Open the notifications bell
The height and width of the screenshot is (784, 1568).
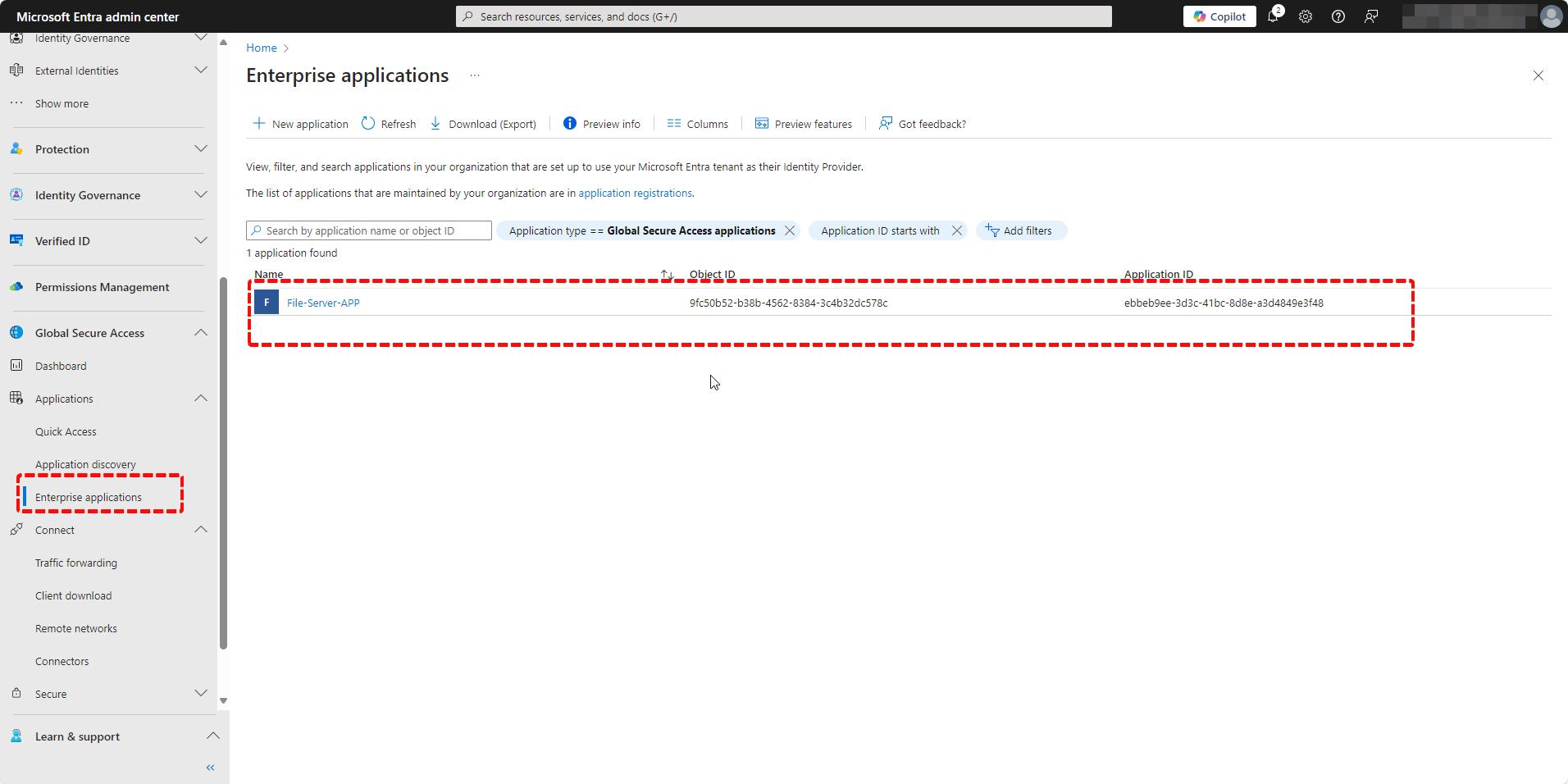[x=1274, y=16]
